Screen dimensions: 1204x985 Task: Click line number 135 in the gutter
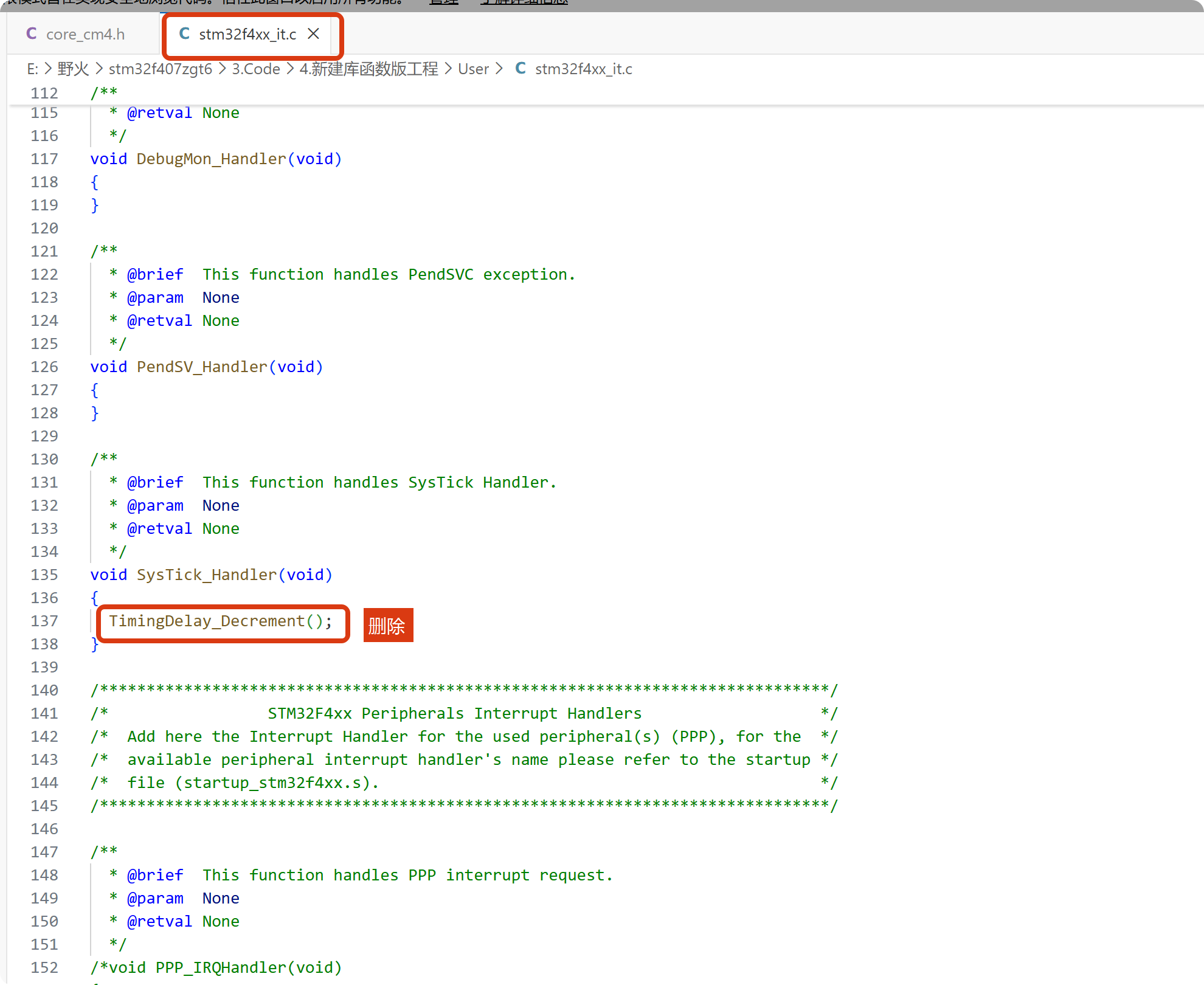44,575
